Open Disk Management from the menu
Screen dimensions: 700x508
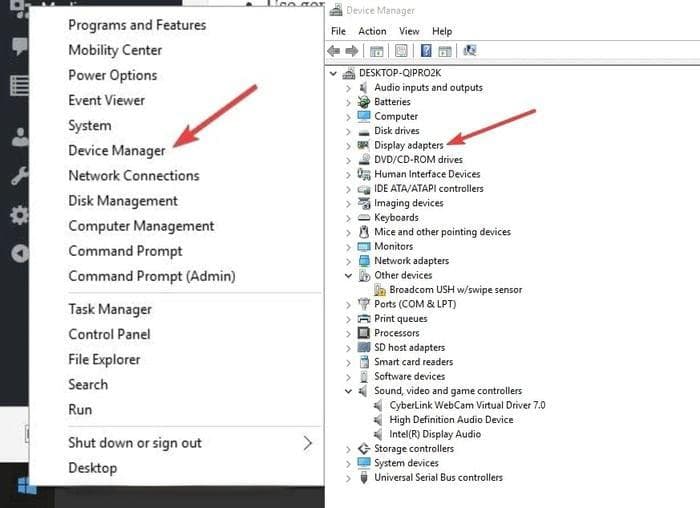123,201
